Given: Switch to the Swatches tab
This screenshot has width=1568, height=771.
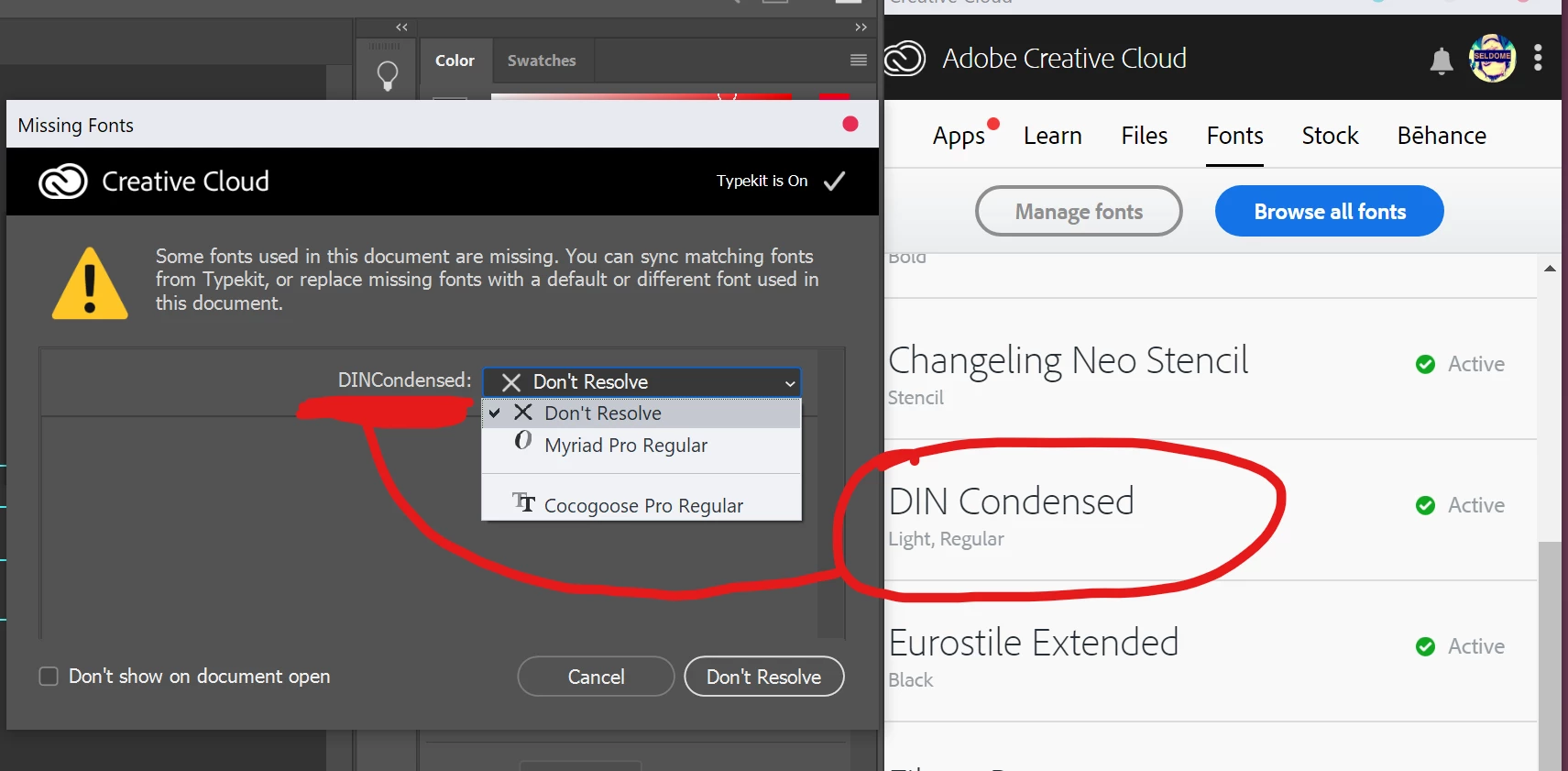Looking at the screenshot, I should (x=542, y=61).
